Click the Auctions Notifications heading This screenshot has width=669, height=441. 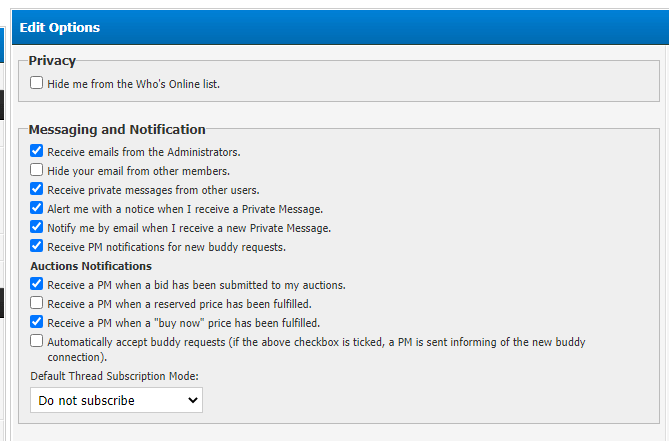91,266
